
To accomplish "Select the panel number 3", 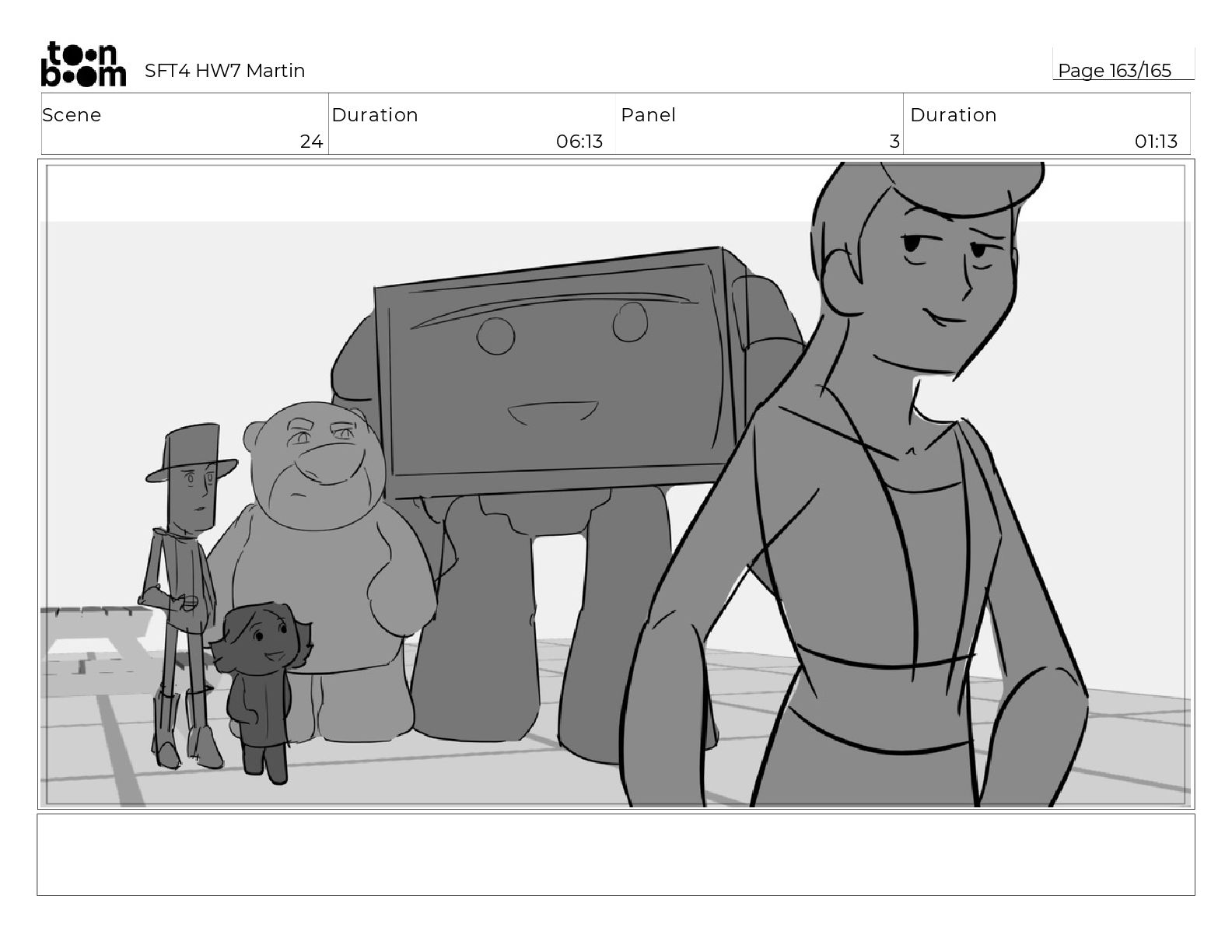I will [894, 142].
